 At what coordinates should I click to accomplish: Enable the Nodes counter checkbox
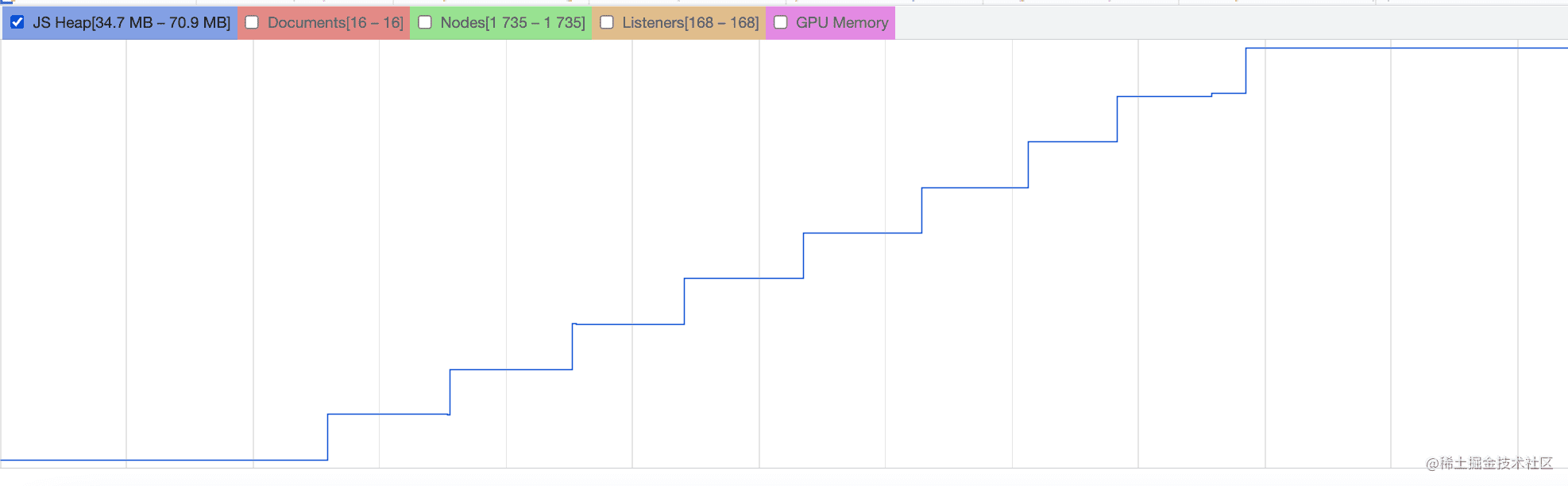(x=425, y=22)
